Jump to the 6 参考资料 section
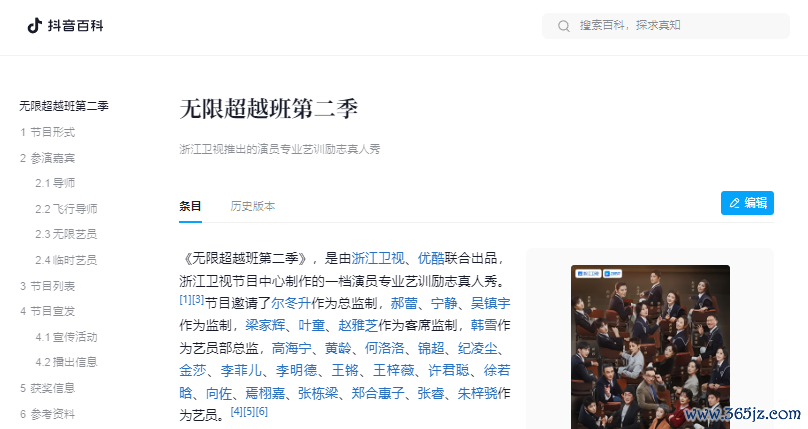 point(47,414)
